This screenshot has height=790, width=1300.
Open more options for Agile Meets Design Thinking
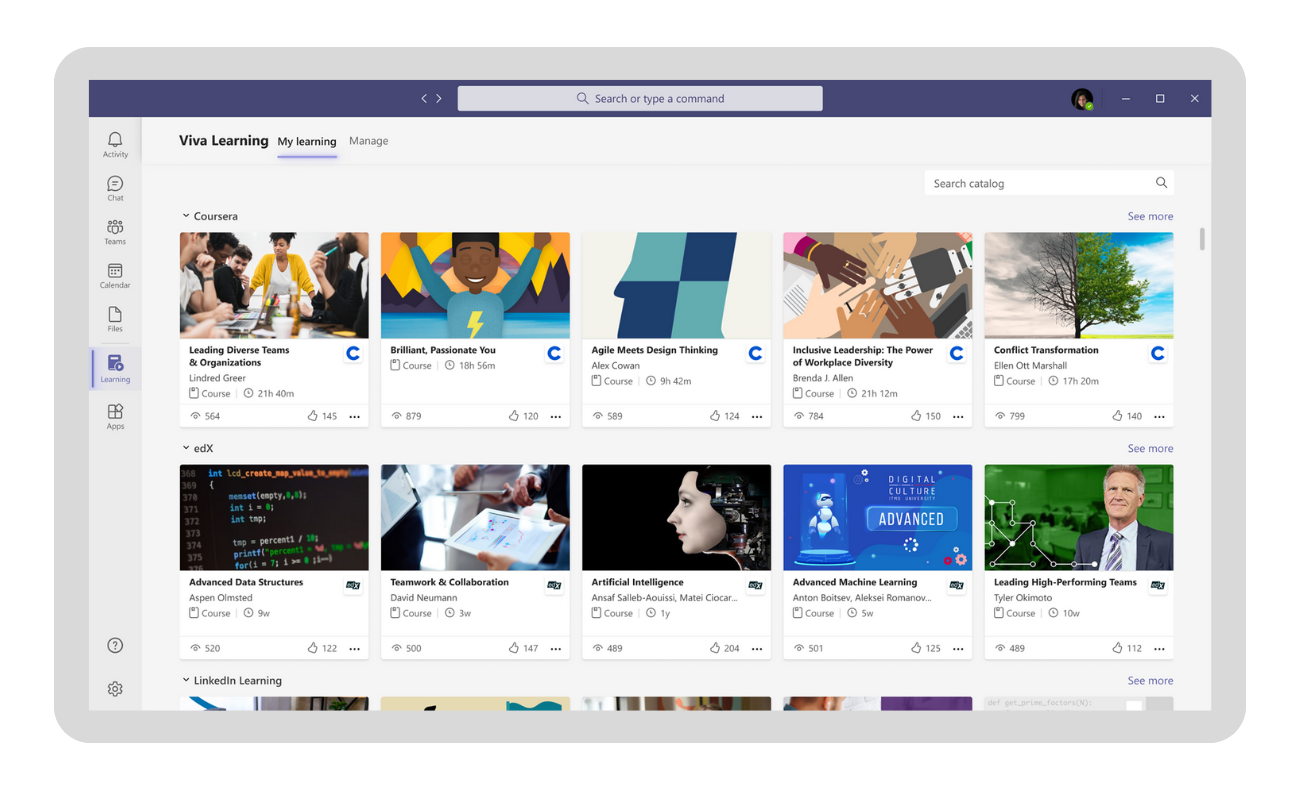point(757,417)
